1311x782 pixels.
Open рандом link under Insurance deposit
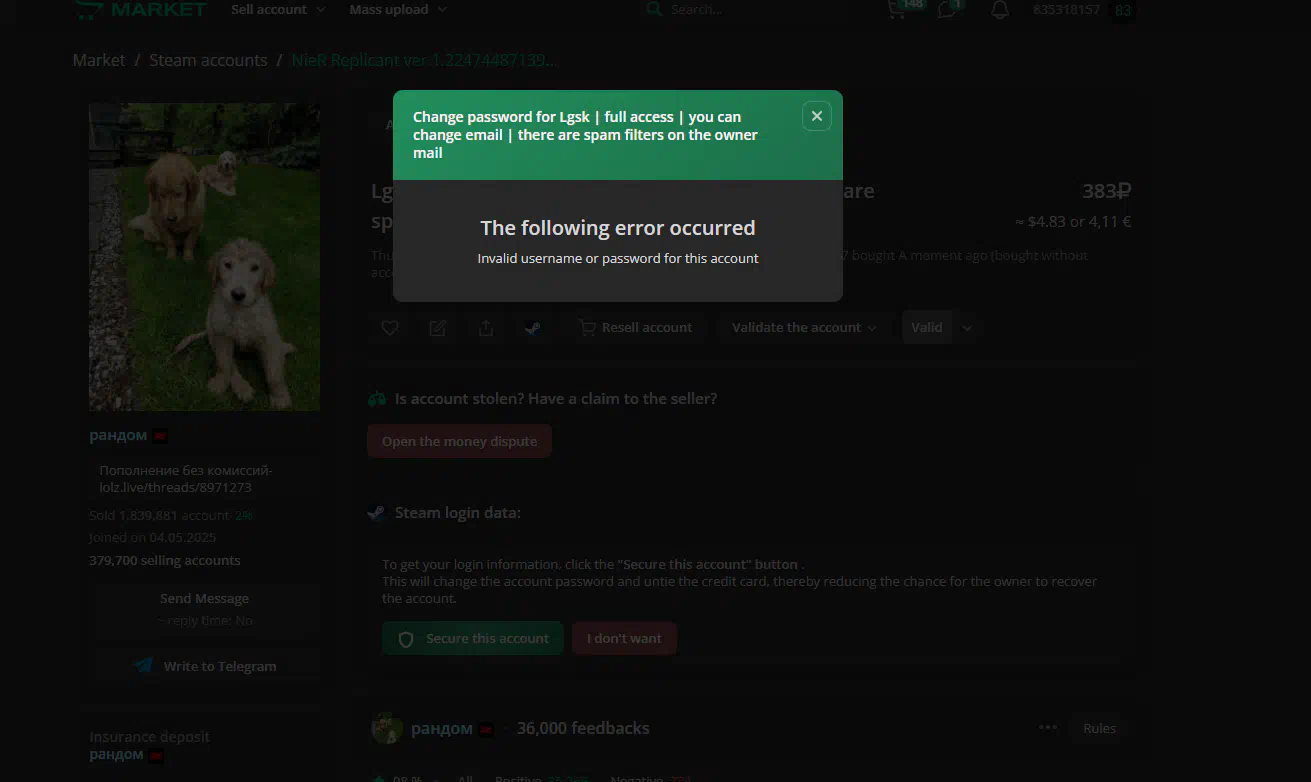117,754
